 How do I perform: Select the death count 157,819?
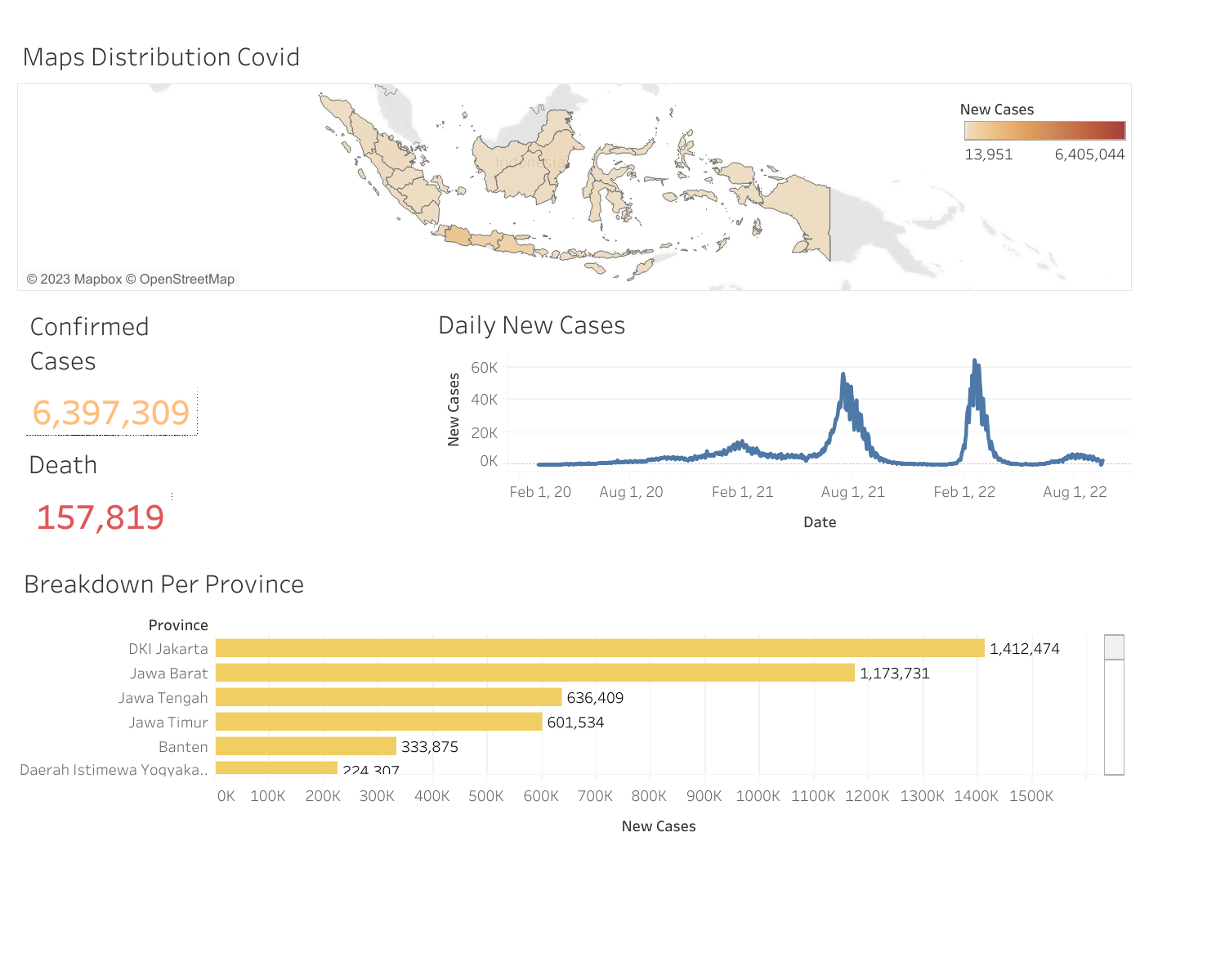[x=101, y=517]
